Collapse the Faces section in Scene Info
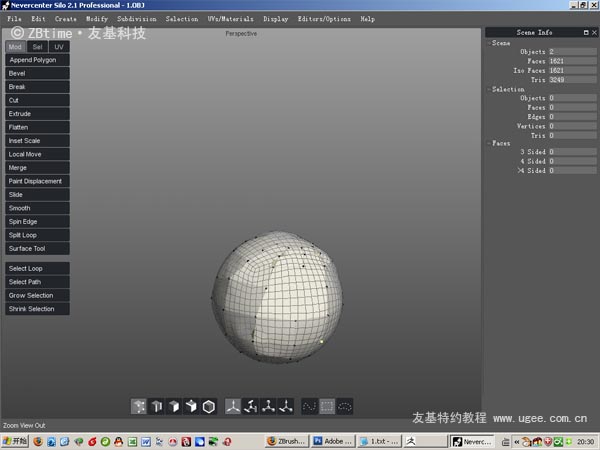The width and height of the screenshot is (600, 450). [x=489, y=143]
